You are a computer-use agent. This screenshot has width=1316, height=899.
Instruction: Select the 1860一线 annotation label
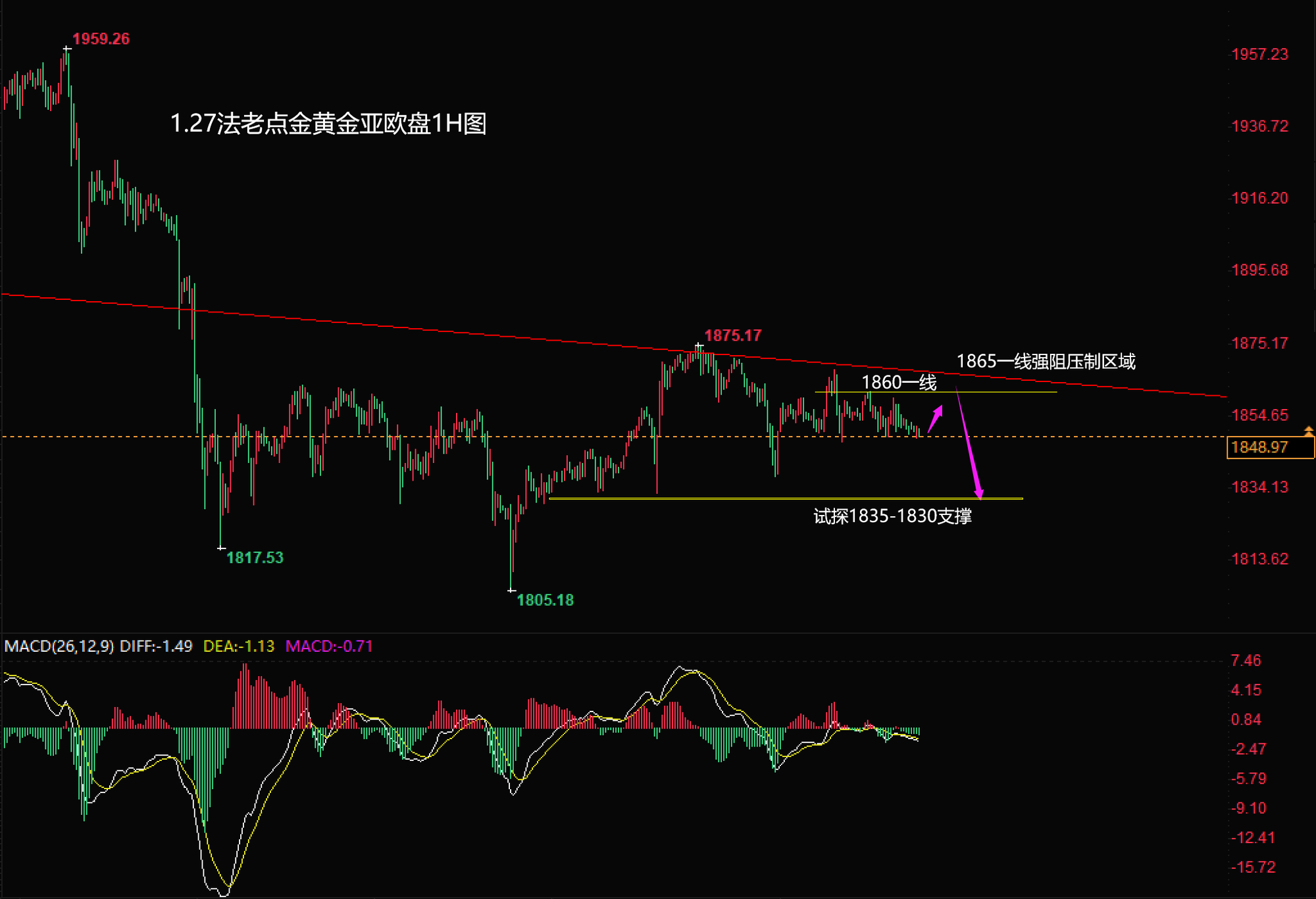[x=899, y=382]
